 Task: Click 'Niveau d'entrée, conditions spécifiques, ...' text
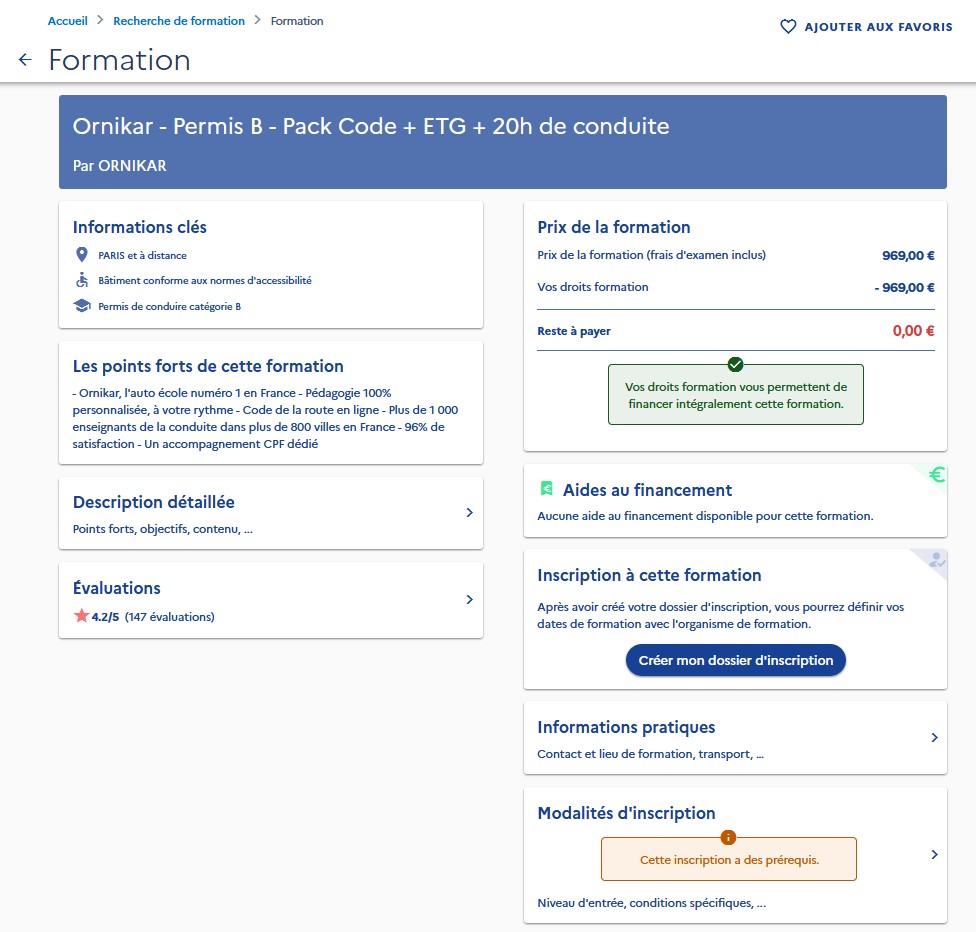click(x=652, y=903)
